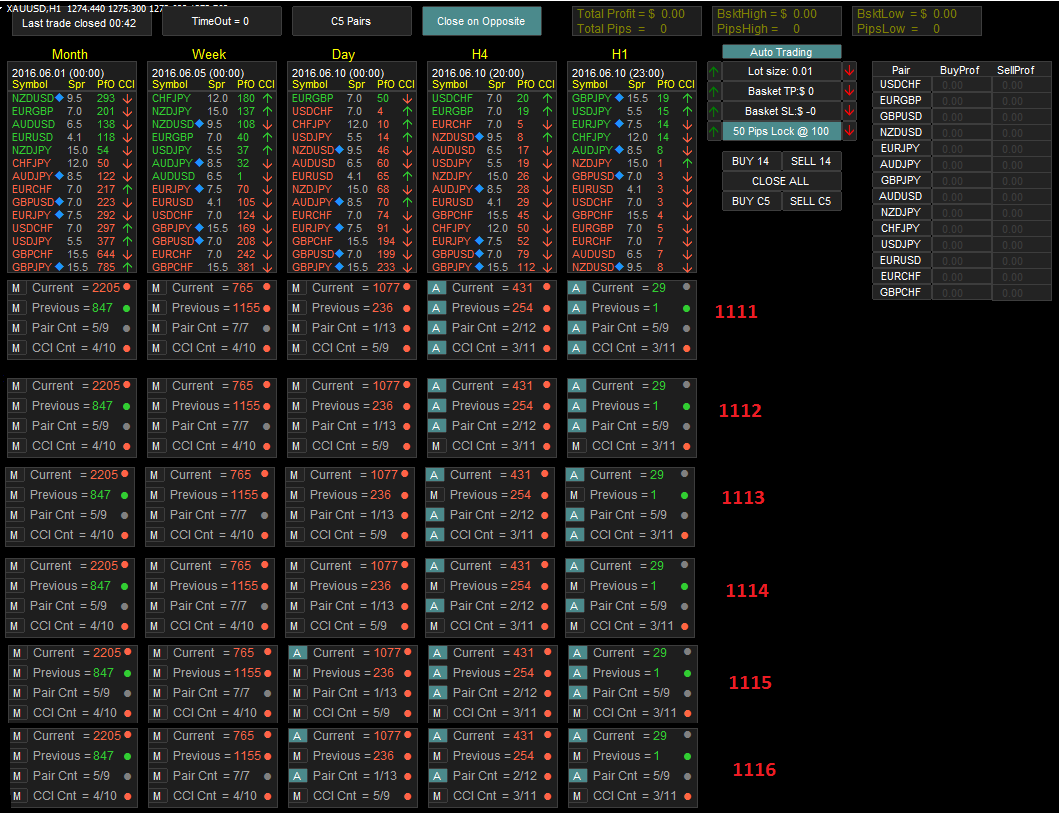The width and height of the screenshot is (1059, 813).
Task: Toggle the 50 Pips Lock @ 100 option
Action: (781, 131)
